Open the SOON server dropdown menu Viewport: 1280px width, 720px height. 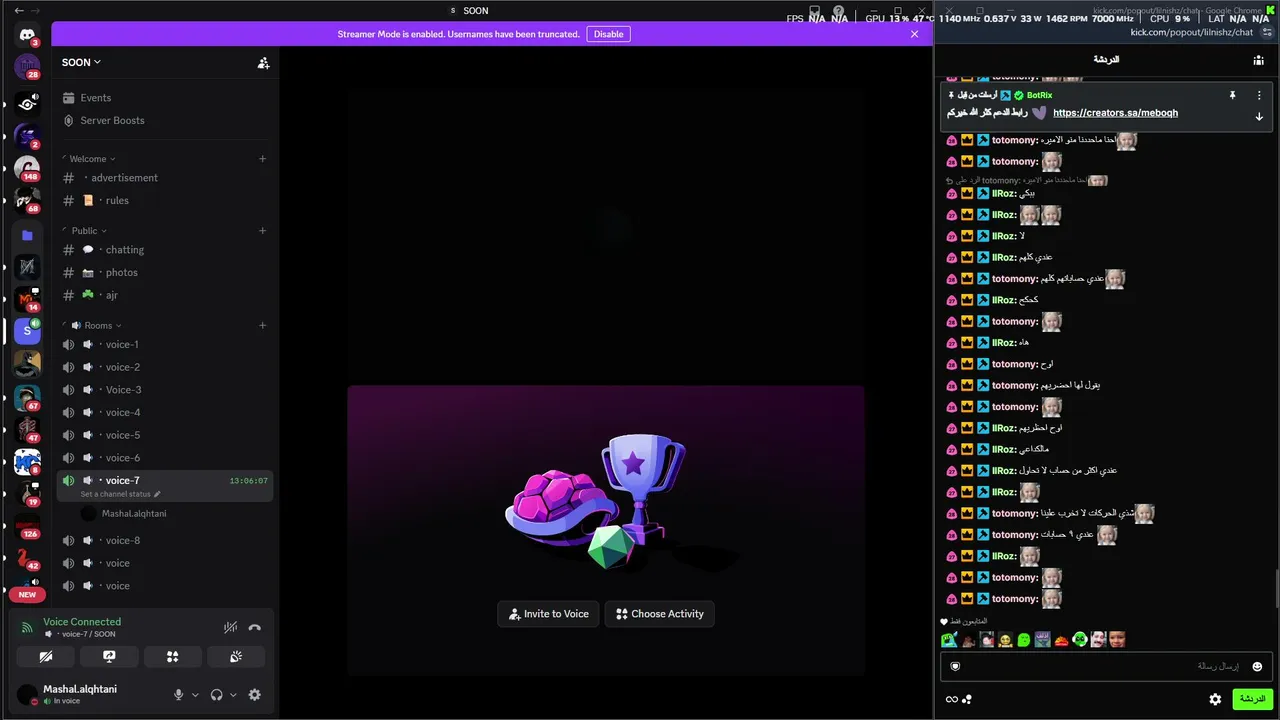click(81, 62)
